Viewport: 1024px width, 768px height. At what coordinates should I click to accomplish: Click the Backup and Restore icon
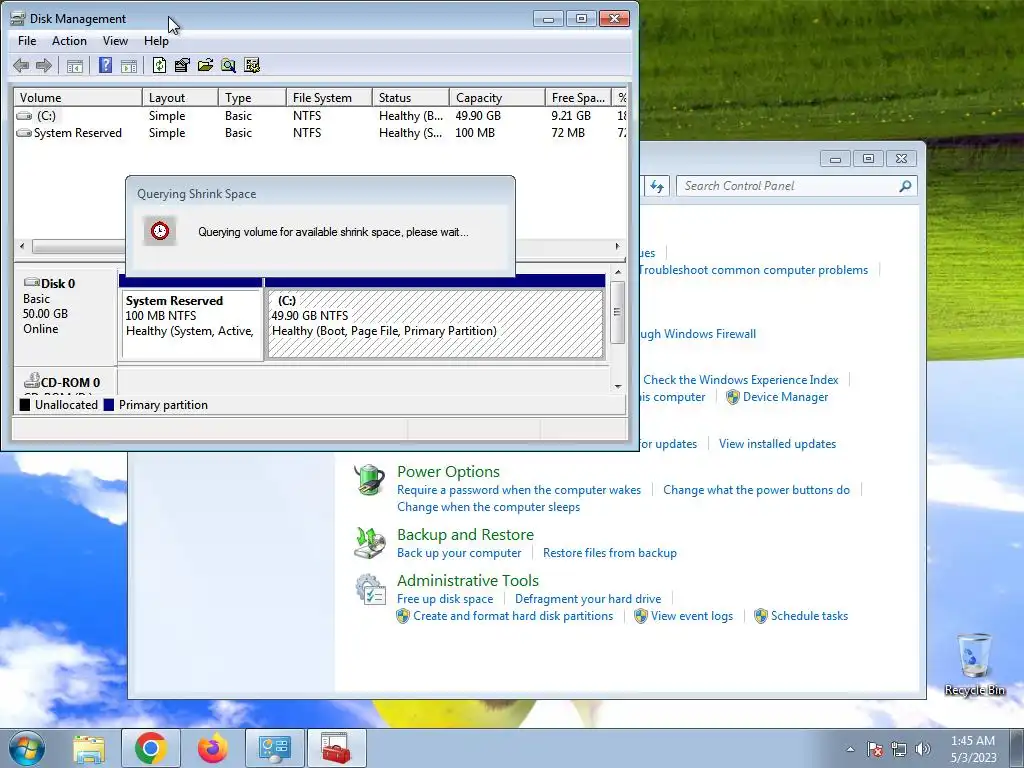370,543
